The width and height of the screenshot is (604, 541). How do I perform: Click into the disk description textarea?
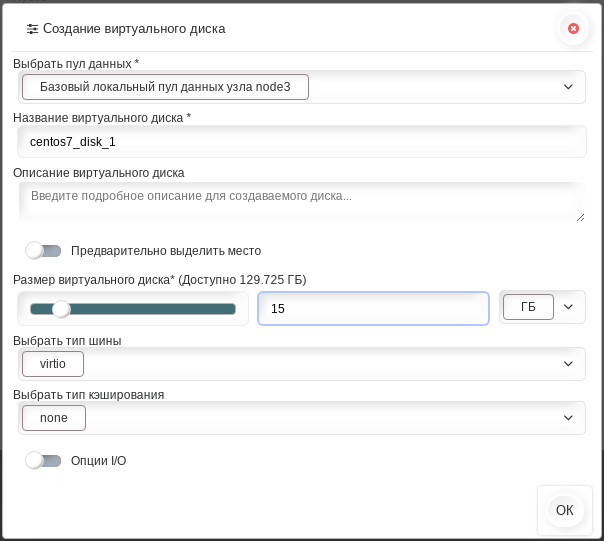point(302,202)
